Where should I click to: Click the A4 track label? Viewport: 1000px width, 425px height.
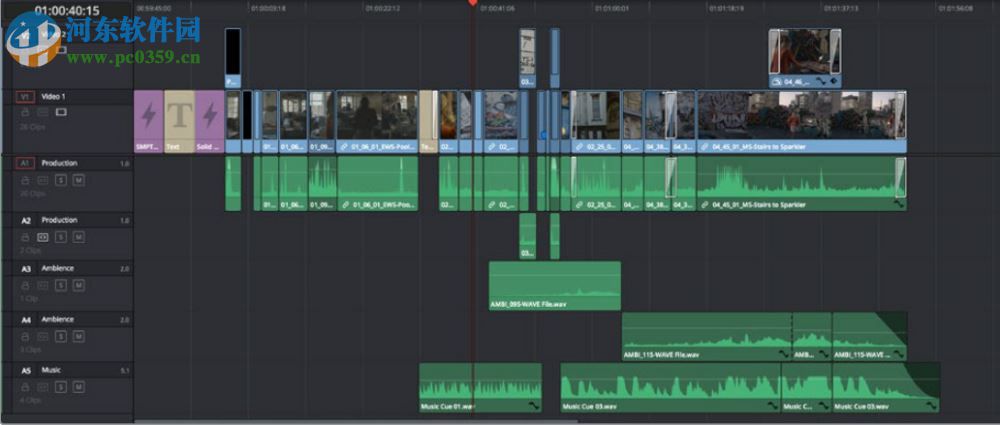(26, 320)
